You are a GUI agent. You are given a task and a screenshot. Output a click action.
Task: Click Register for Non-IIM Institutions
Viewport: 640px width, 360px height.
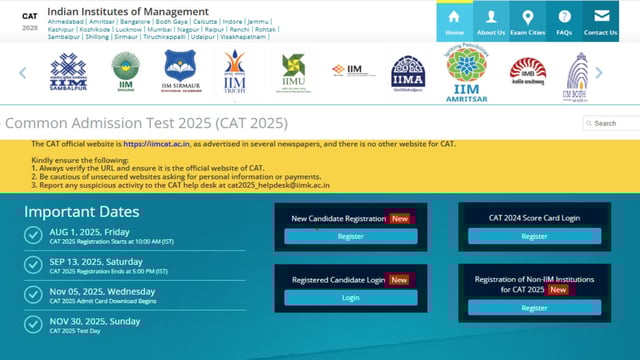(x=534, y=308)
